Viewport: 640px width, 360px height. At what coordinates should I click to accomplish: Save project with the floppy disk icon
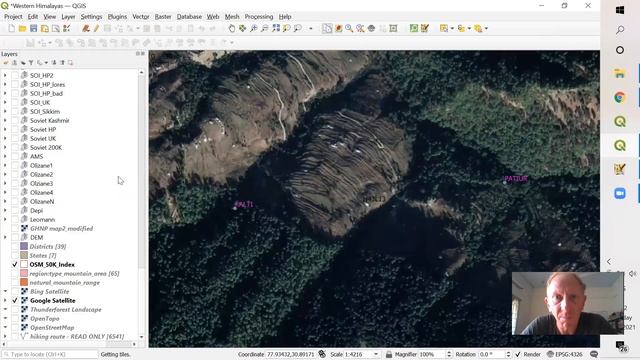(33, 29)
